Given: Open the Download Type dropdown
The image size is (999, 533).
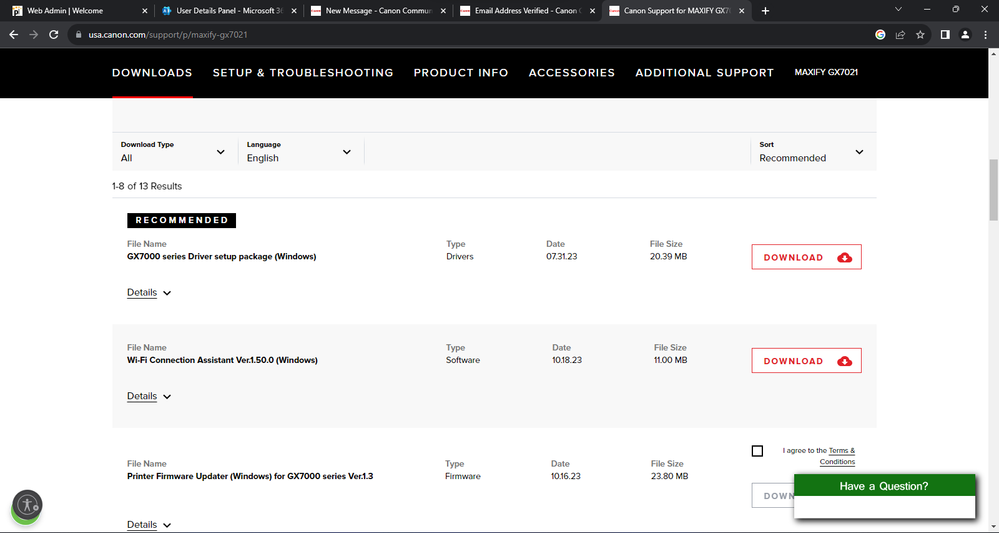Looking at the screenshot, I should pyautogui.click(x=174, y=152).
